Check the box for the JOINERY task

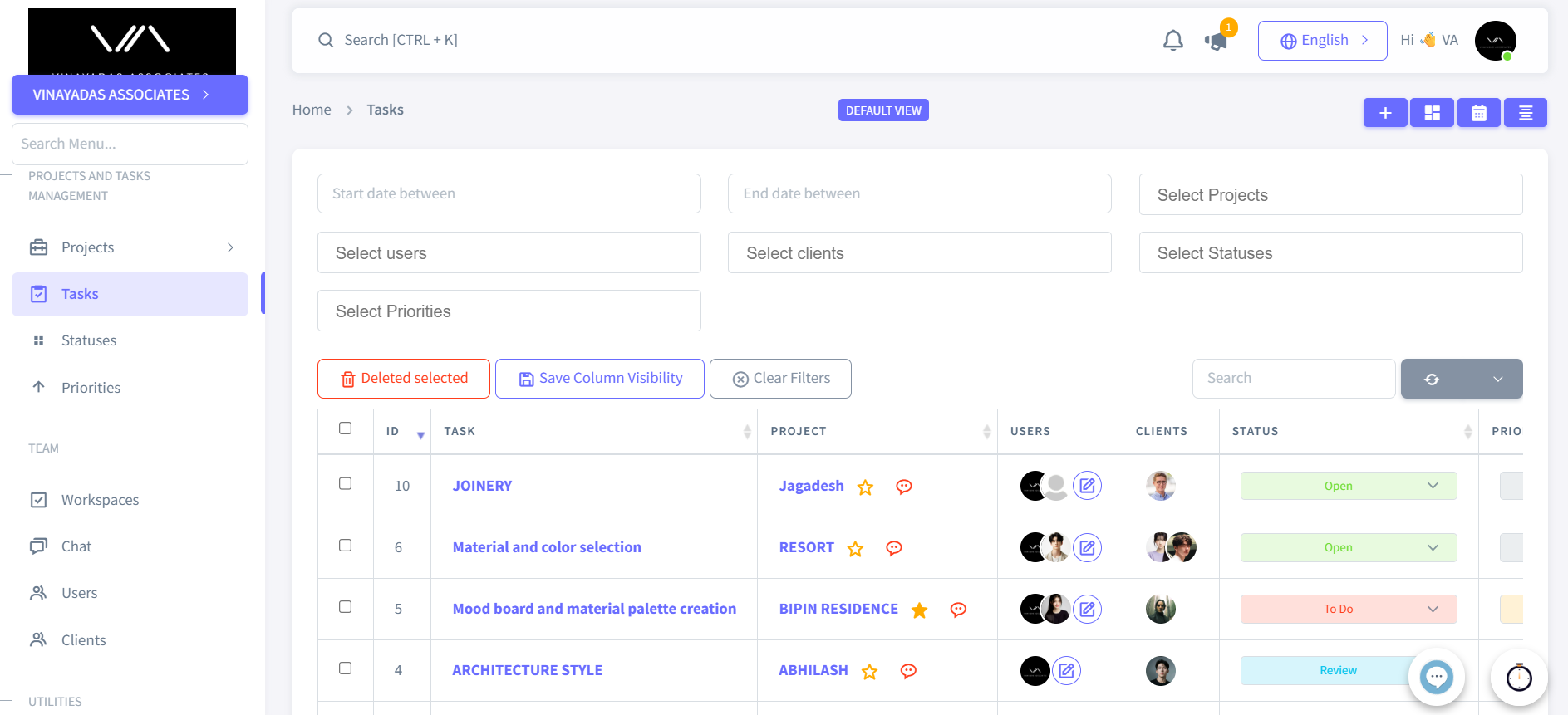tap(346, 484)
